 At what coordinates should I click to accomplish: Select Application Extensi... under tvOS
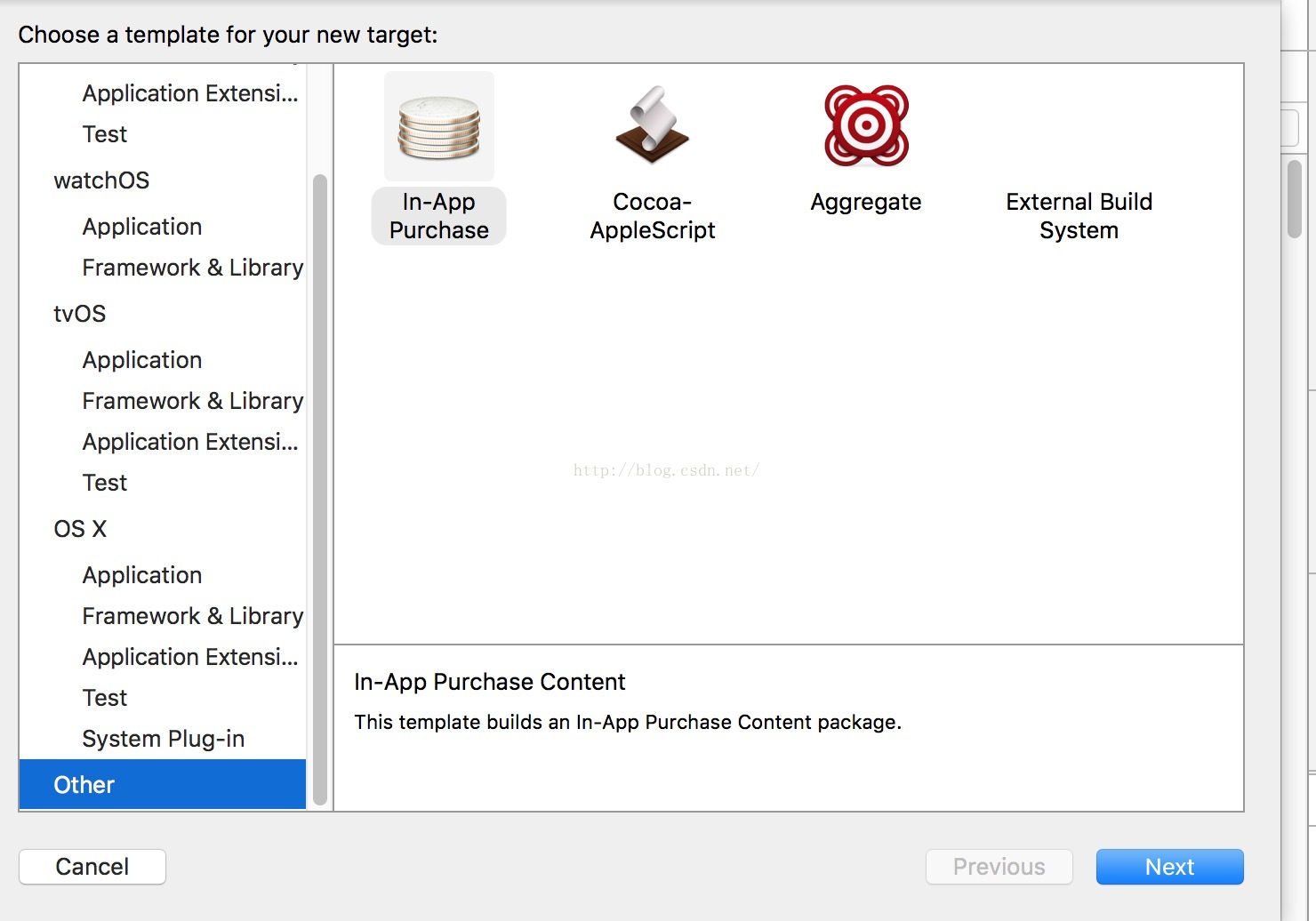pos(190,442)
